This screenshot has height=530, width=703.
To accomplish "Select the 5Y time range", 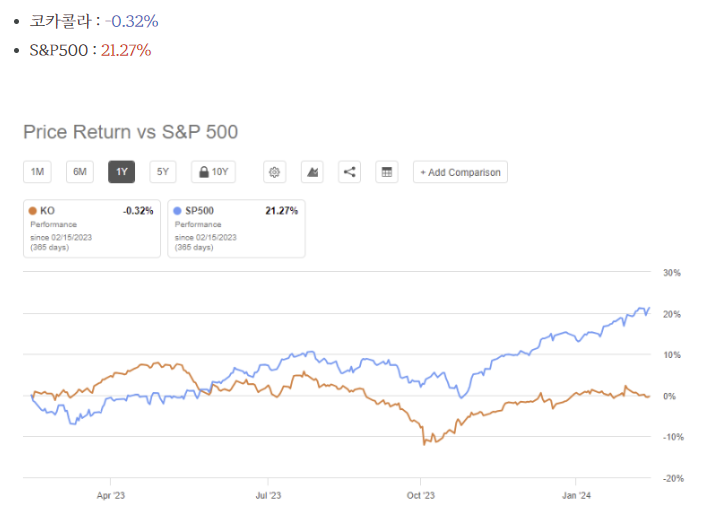I will [x=163, y=172].
